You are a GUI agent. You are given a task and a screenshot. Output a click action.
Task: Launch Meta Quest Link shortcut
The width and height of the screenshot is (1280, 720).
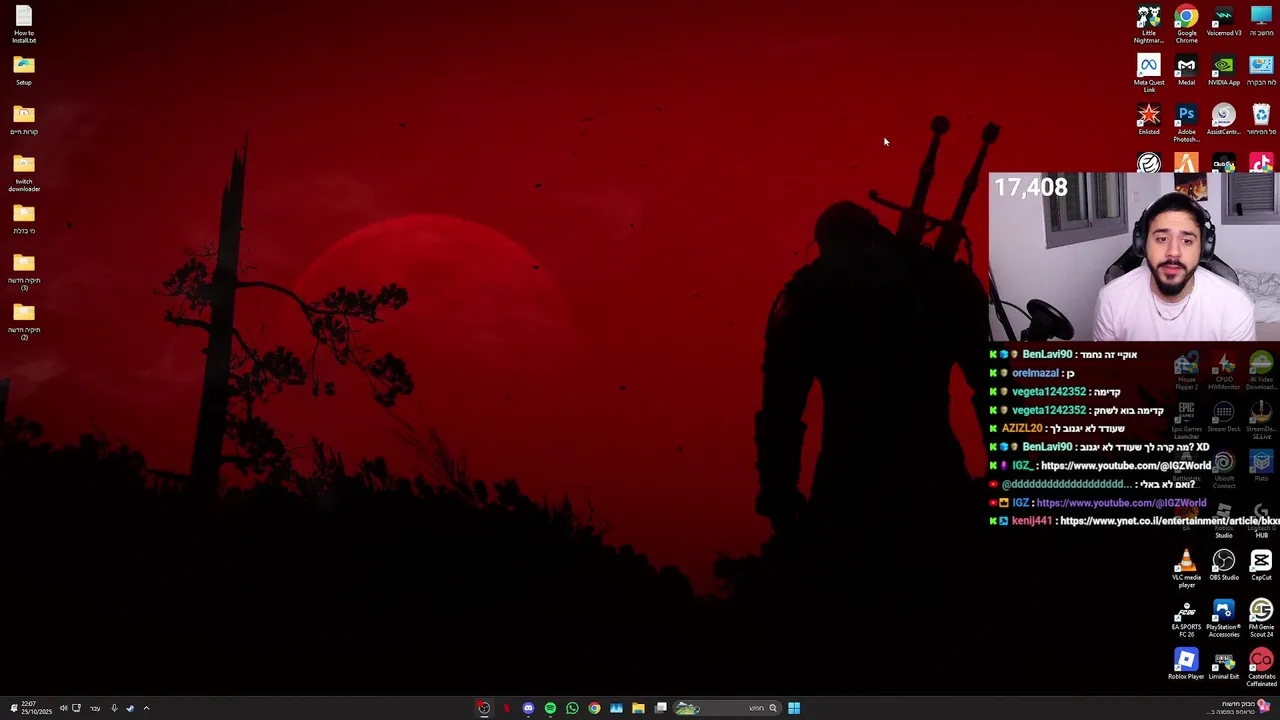1149,74
